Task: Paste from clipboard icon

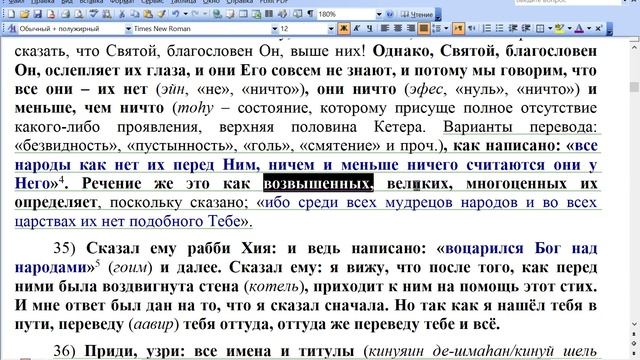Action: click(x=148, y=14)
